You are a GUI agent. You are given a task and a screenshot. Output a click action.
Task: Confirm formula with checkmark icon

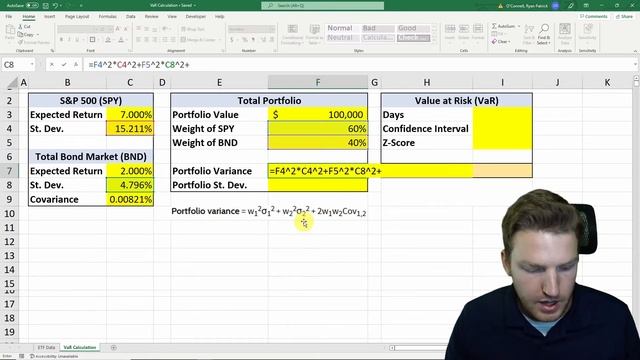tap(64, 64)
